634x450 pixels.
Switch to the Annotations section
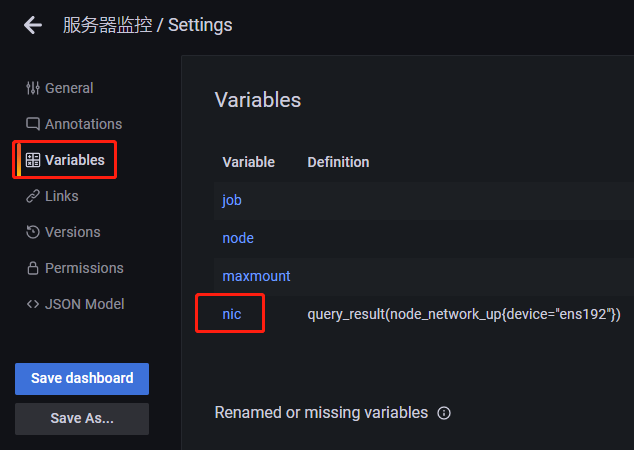pyautogui.click(x=83, y=124)
